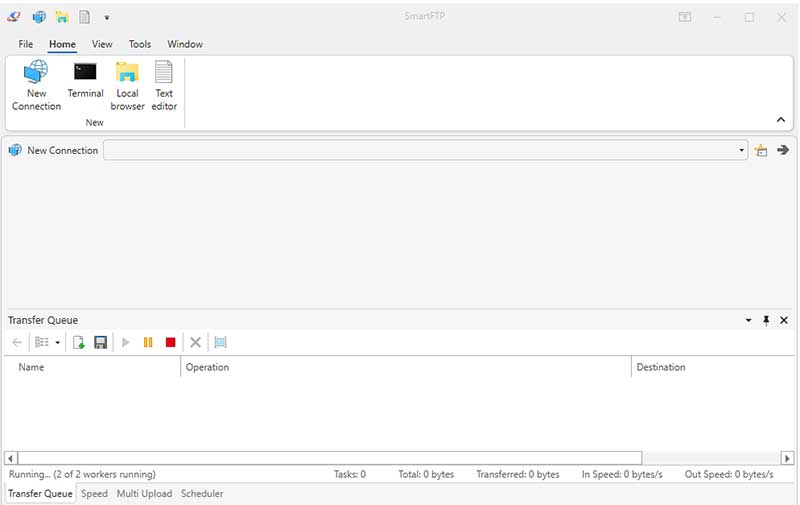Click quick access Text editor document icon
The image size is (800, 505).
[x=85, y=17]
